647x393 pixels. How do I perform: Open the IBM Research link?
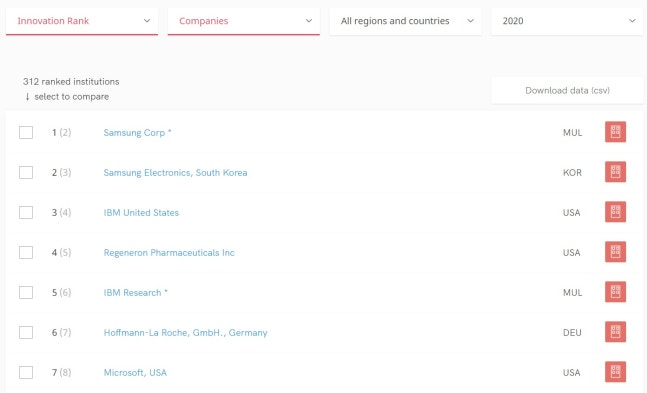(x=136, y=293)
